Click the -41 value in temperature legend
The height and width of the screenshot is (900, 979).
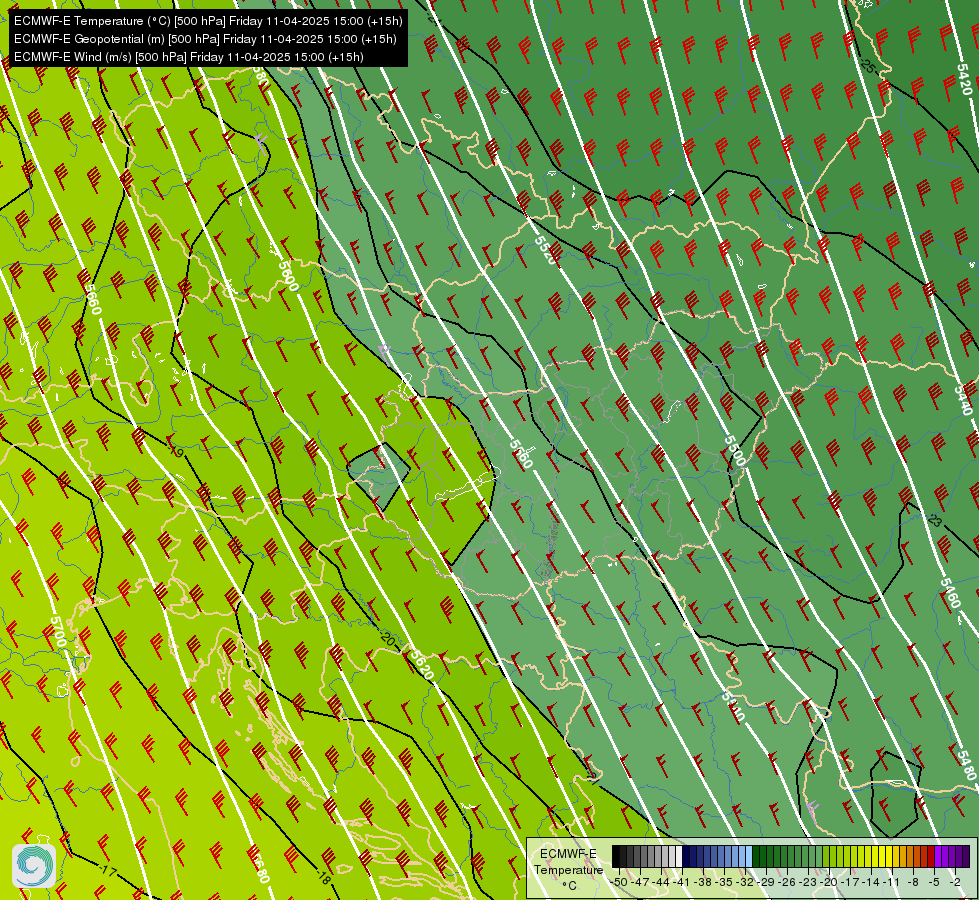click(x=682, y=882)
